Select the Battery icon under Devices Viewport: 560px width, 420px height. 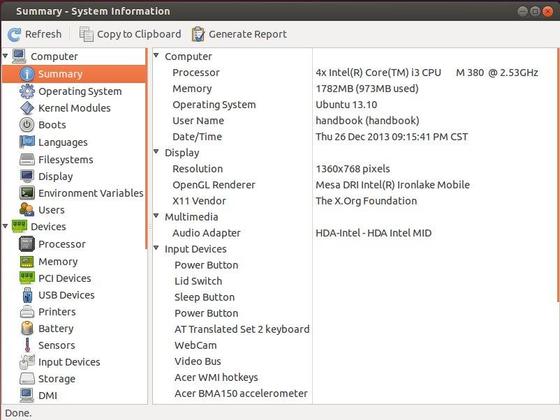(27, 328)
